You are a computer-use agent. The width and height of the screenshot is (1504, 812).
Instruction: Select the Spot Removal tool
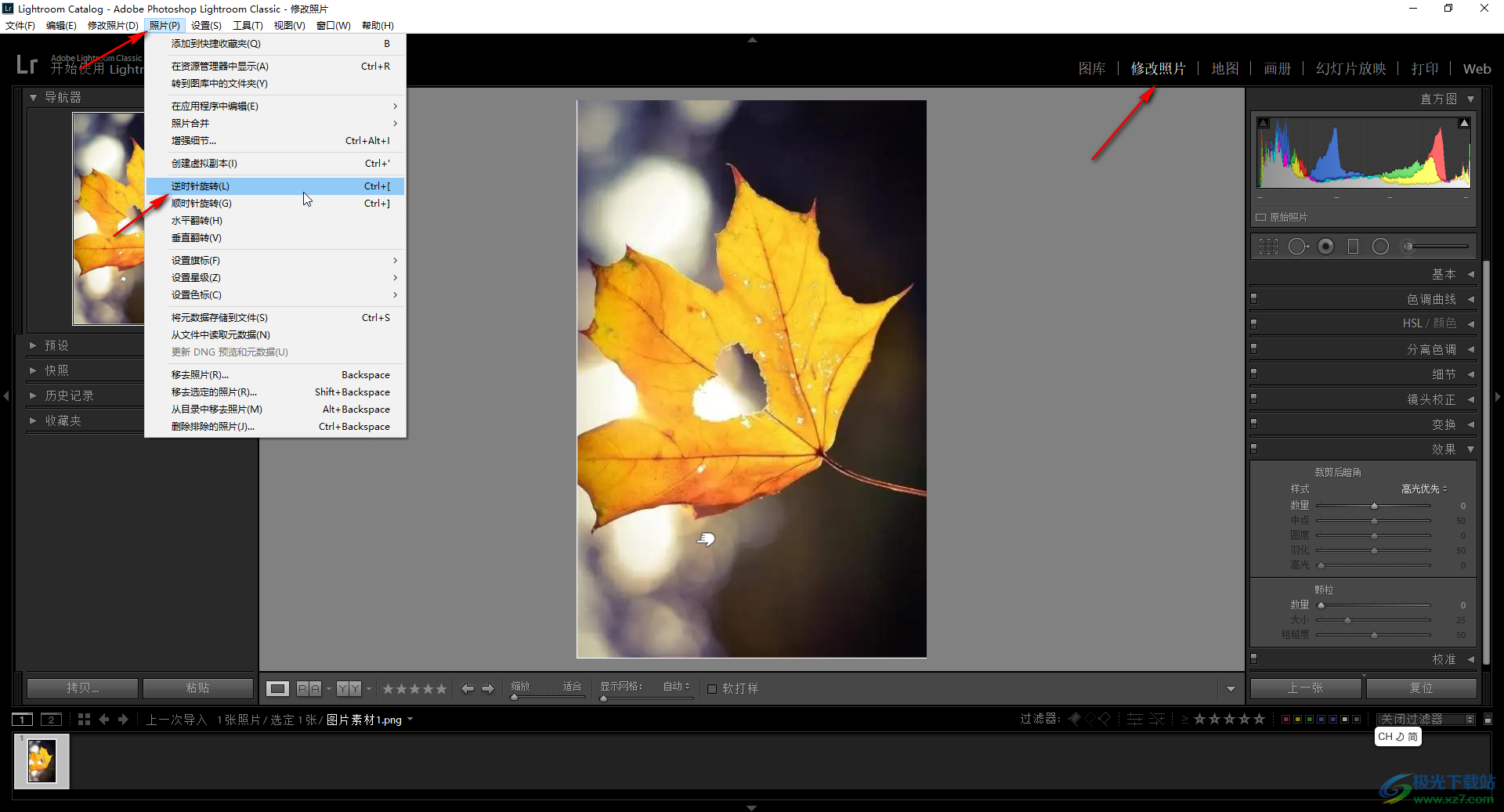tap(1298, 247)
